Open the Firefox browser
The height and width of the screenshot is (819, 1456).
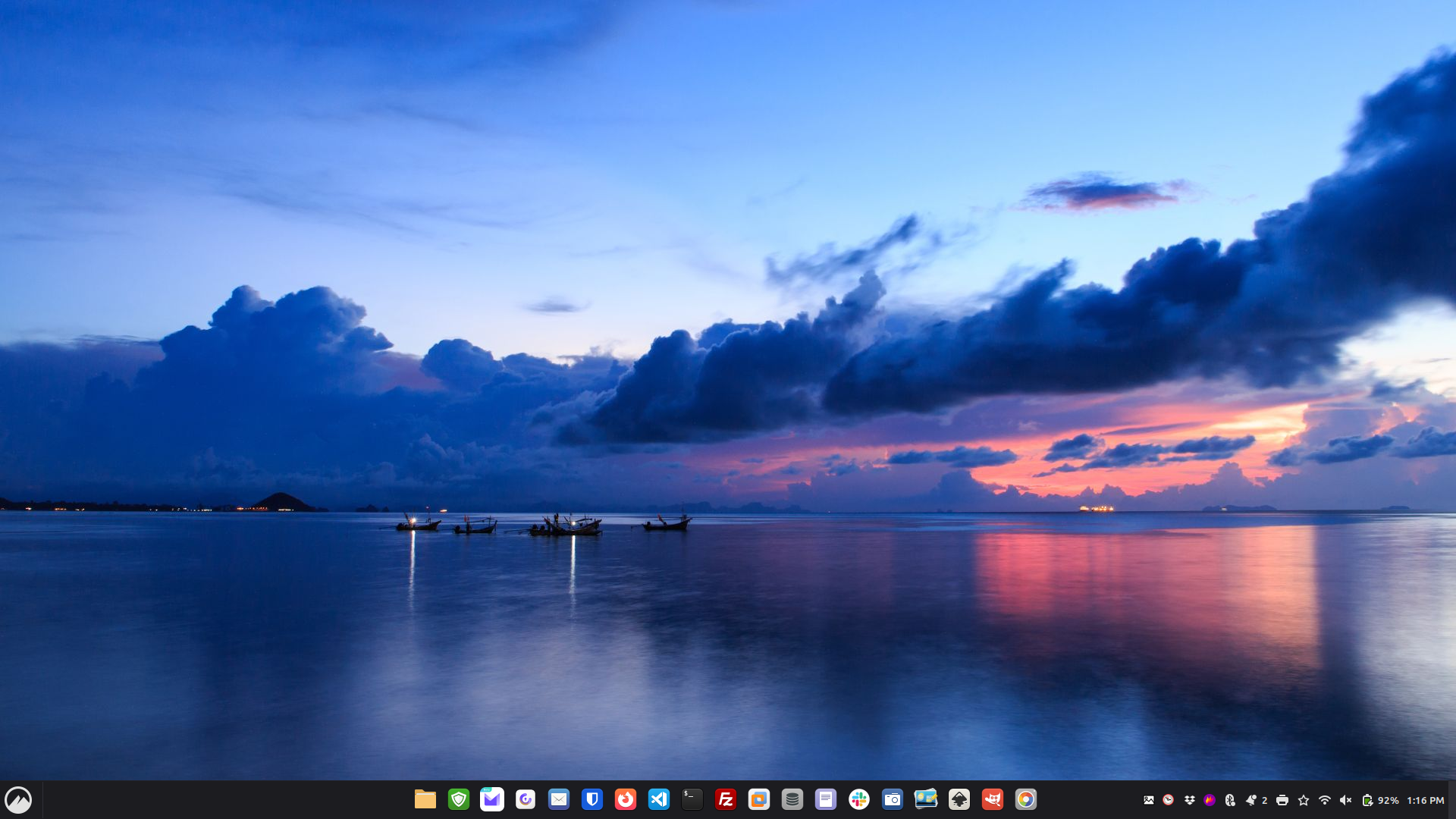[625, 799]
